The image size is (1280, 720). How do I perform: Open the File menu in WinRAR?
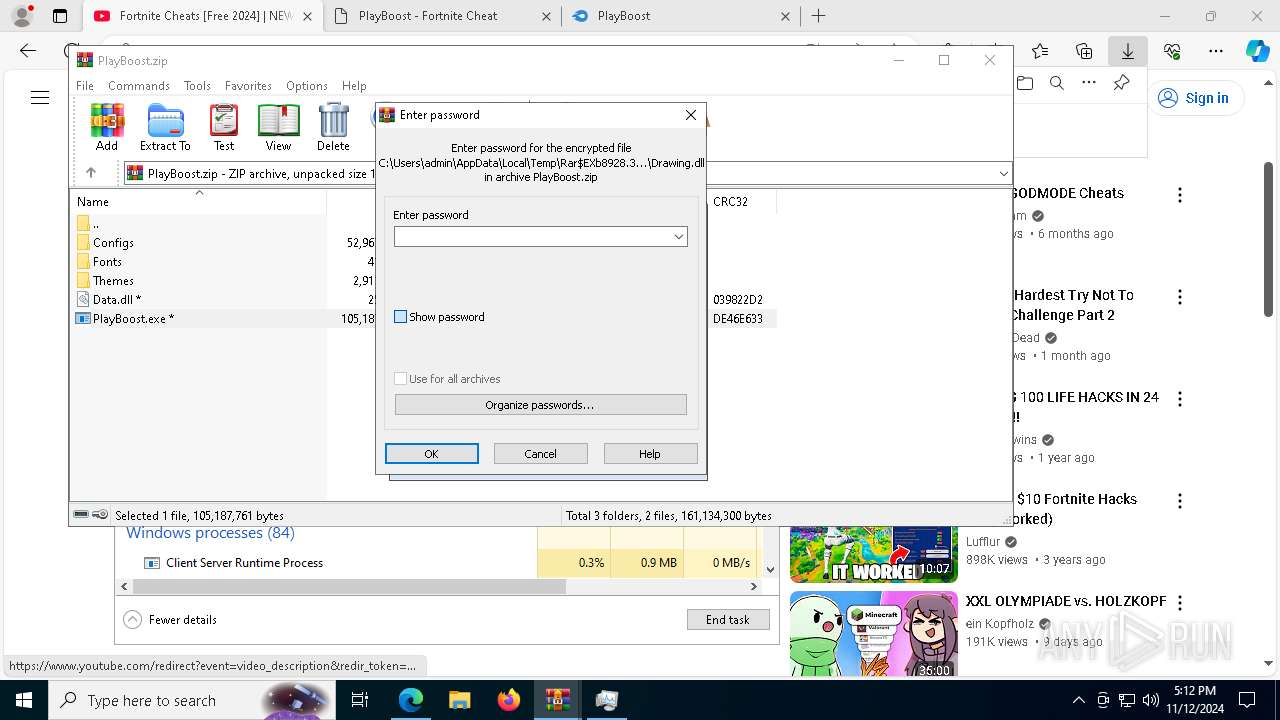(x=85, y=86)
